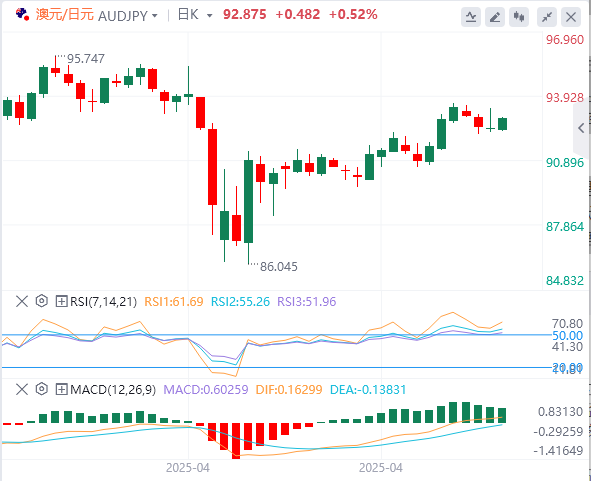This screenshot has height=481, width=591.
Task: Click the RSI1:61.69 value
Action: click(174, 302)
